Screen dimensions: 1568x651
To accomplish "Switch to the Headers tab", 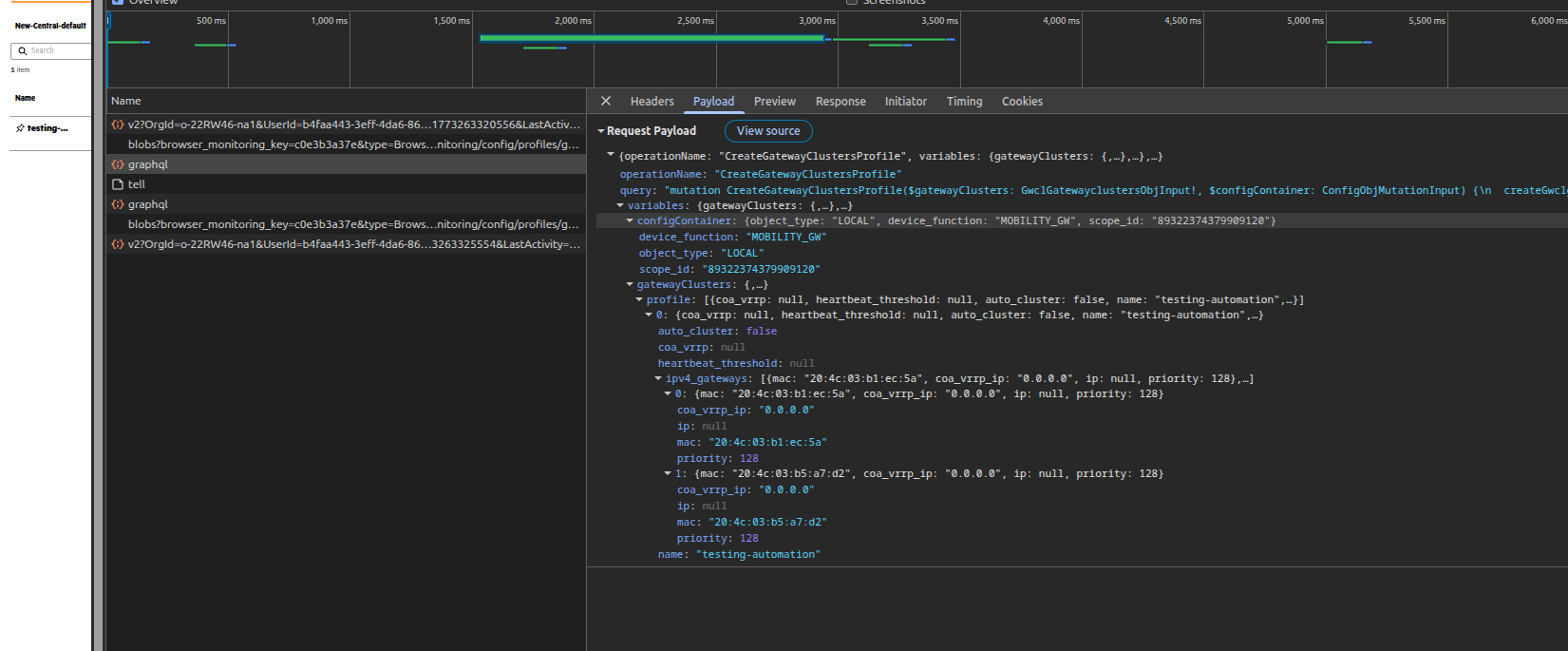I will coord(652,102).
